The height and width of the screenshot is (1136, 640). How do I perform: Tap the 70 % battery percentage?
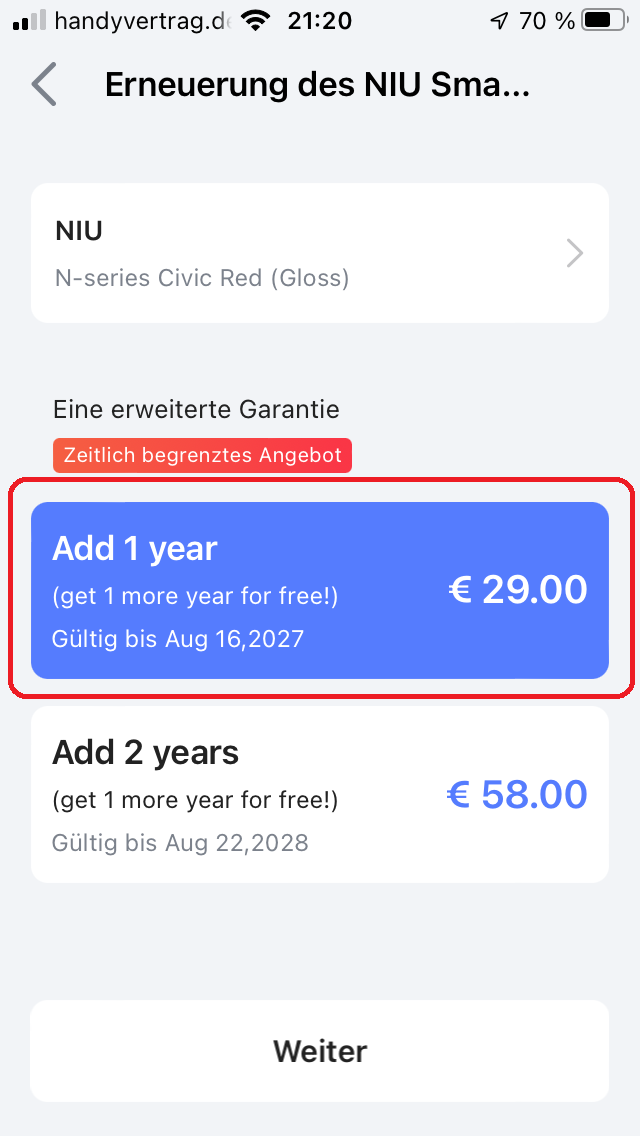[547, 20]
